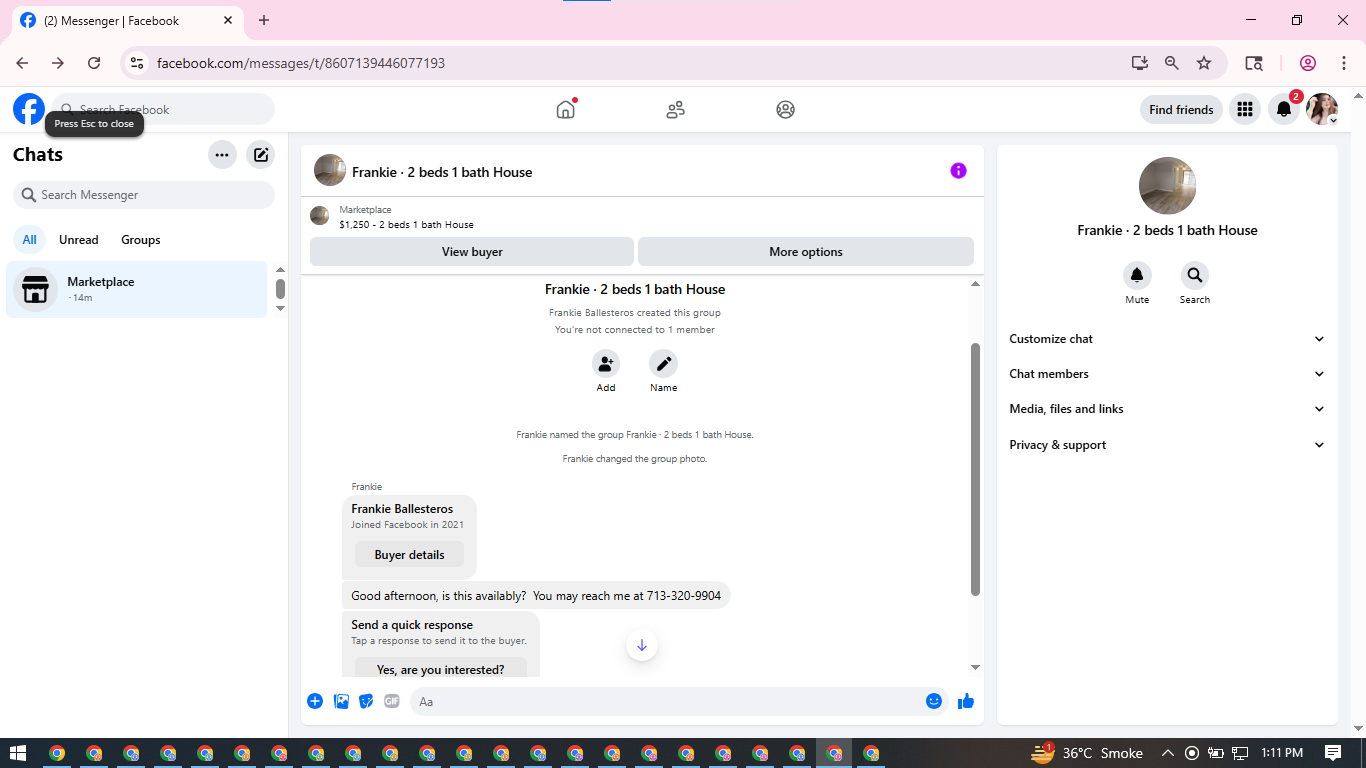Show hidden system tray icons

click(x=1167, y=753)
